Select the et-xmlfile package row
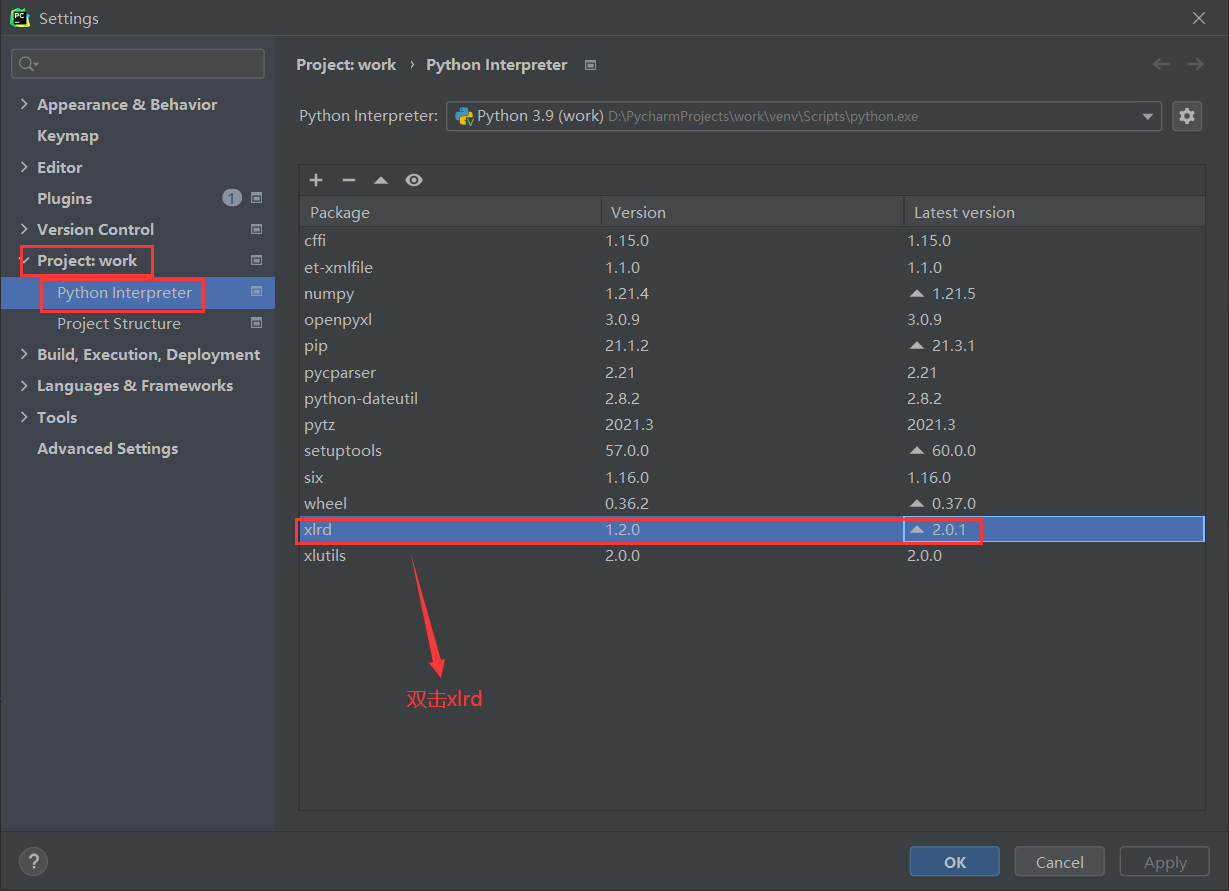The image size is (1229, 891). tap(752, 268)
